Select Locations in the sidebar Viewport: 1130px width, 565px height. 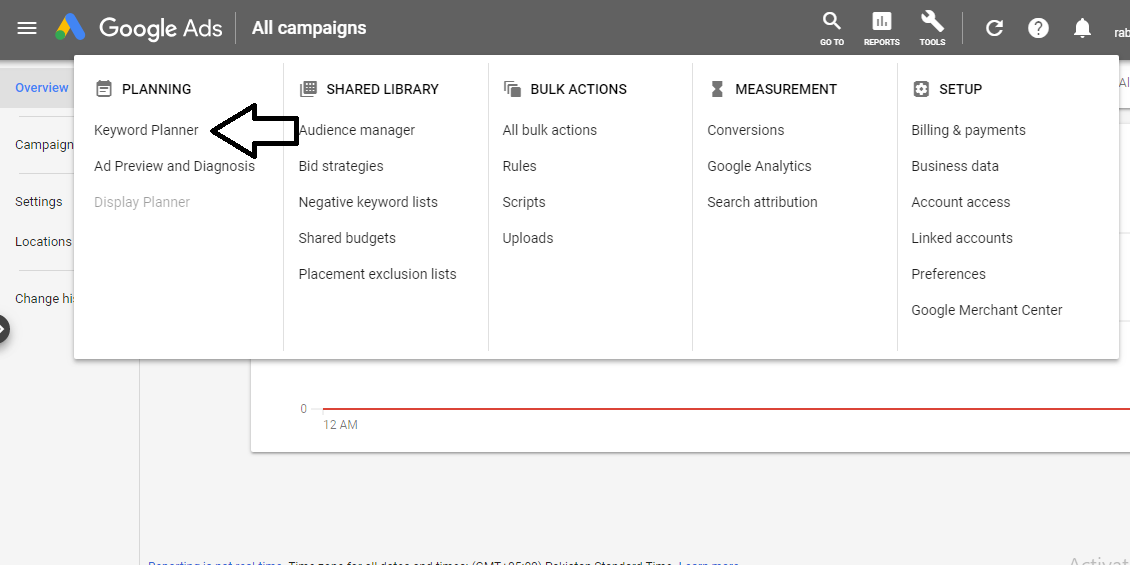pyautogui.click(x=43, y=241)
